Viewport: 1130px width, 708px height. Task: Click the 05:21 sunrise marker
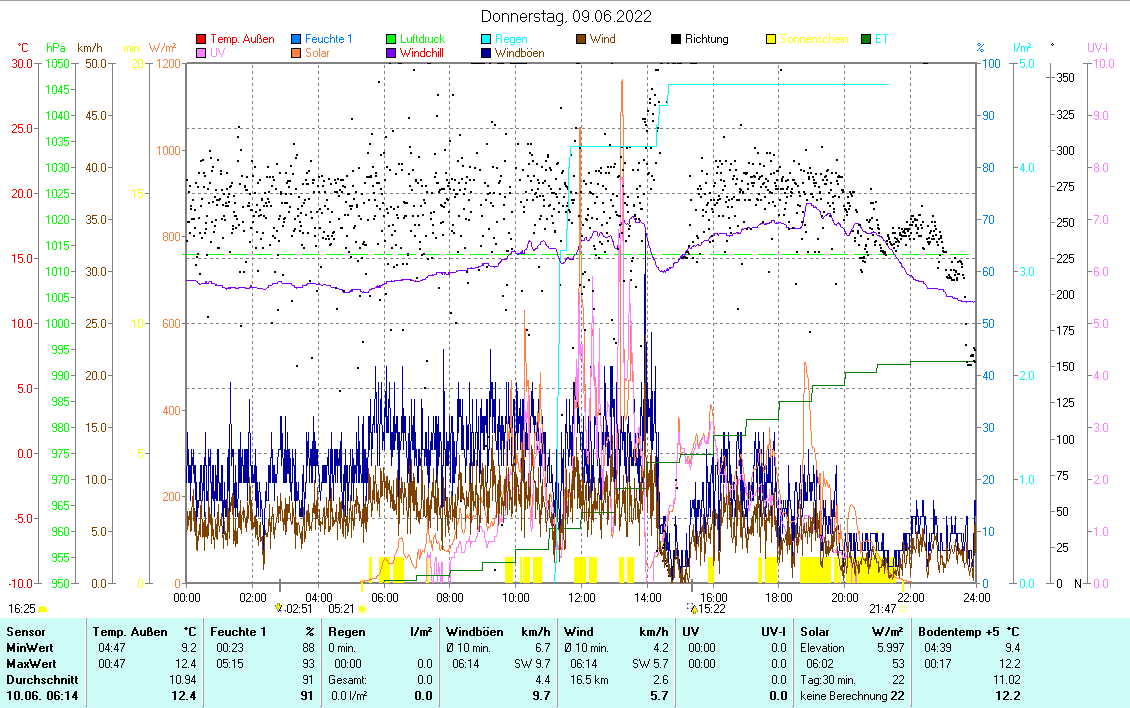click(363, 608)
